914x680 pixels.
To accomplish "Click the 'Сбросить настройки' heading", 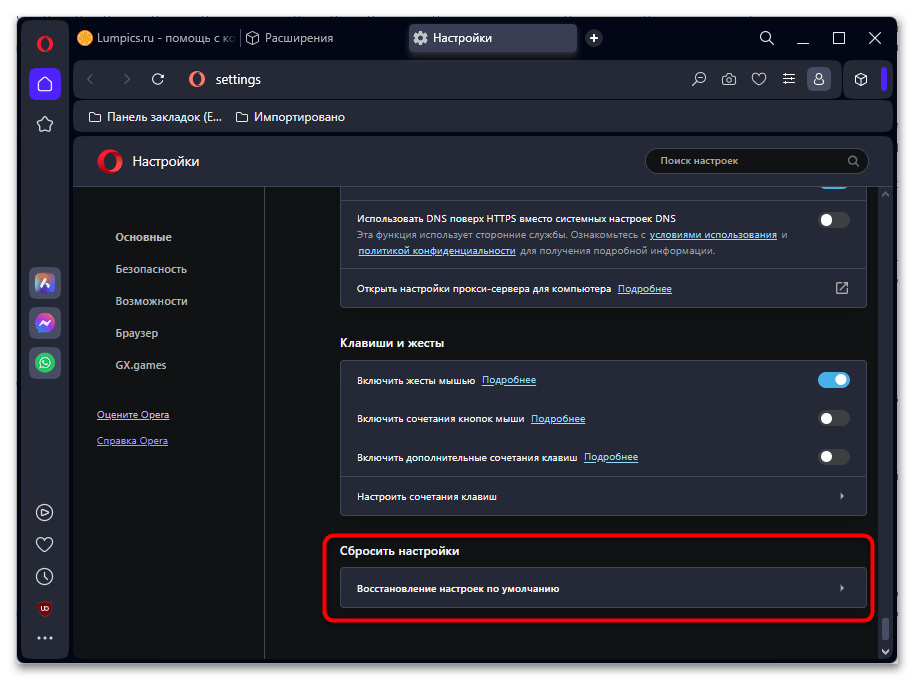I will point(399,551).
